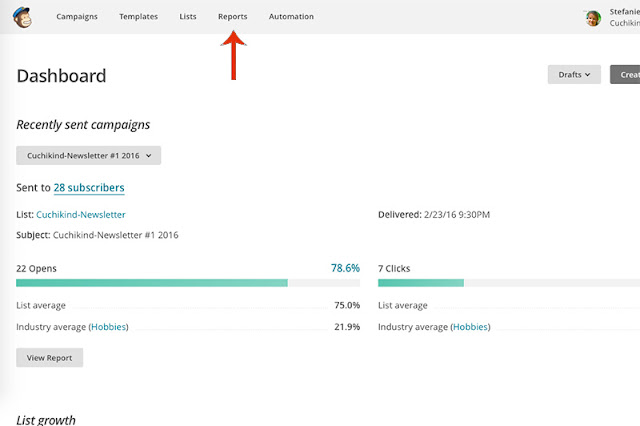Go to the Lists page
640x426 pixels.
pyautogui.click(x=188, y=17)
